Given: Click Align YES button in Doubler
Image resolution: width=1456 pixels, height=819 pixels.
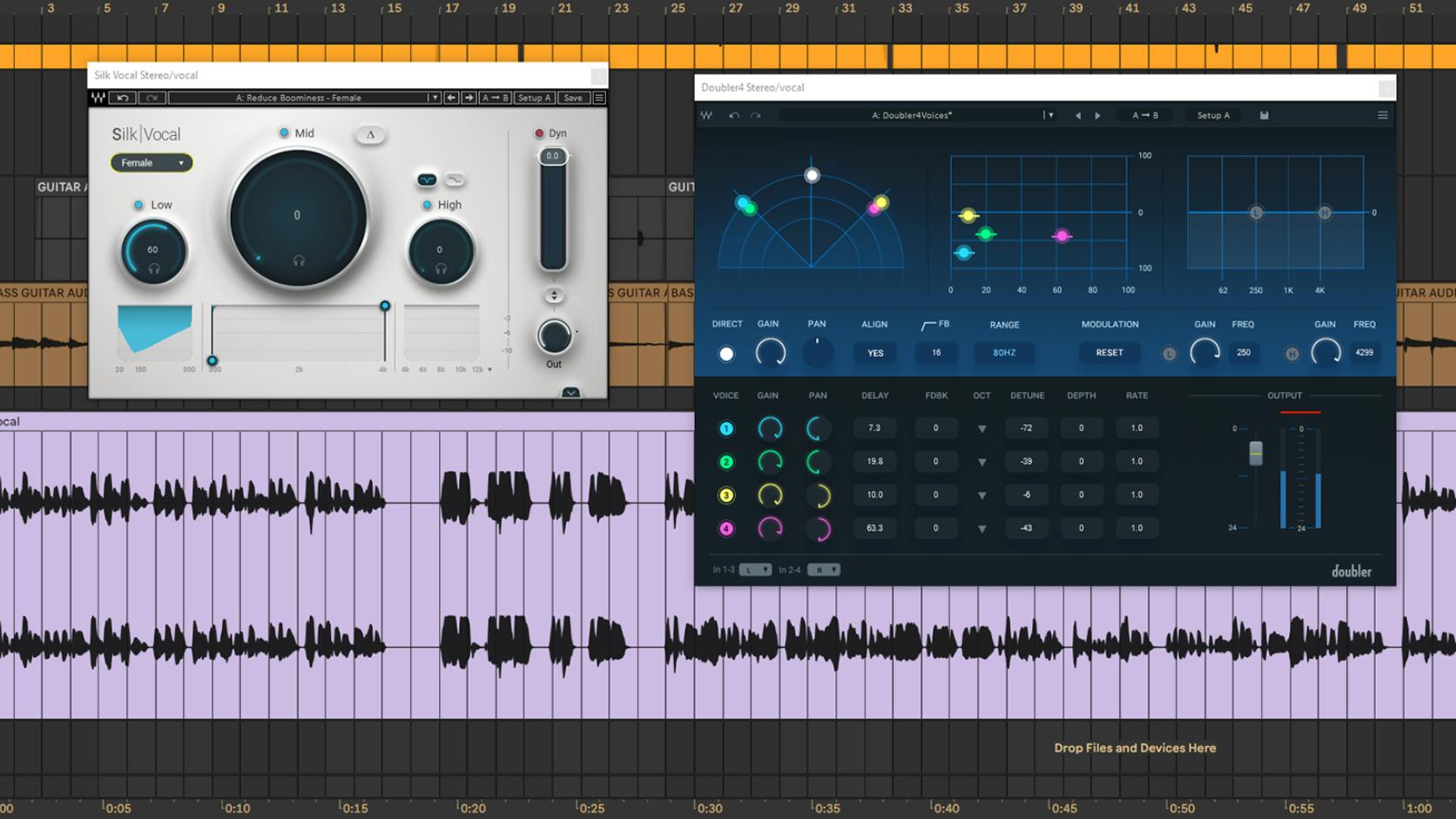Looking at the screenshot, I should tap(875, 353).
